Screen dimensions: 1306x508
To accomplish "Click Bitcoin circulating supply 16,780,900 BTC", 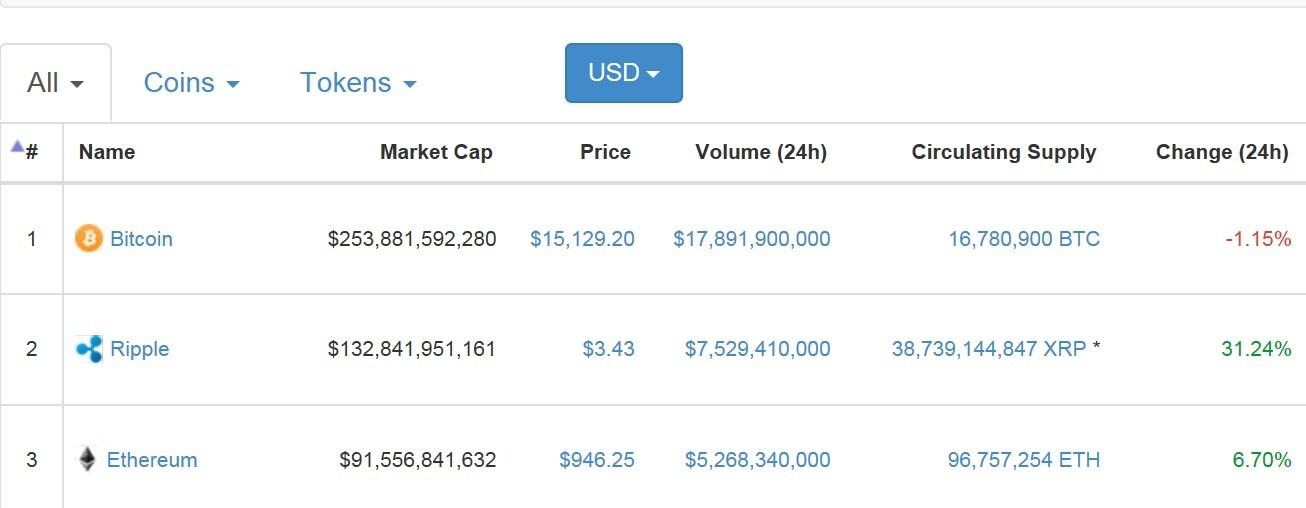I will (x=1023, y=239).
